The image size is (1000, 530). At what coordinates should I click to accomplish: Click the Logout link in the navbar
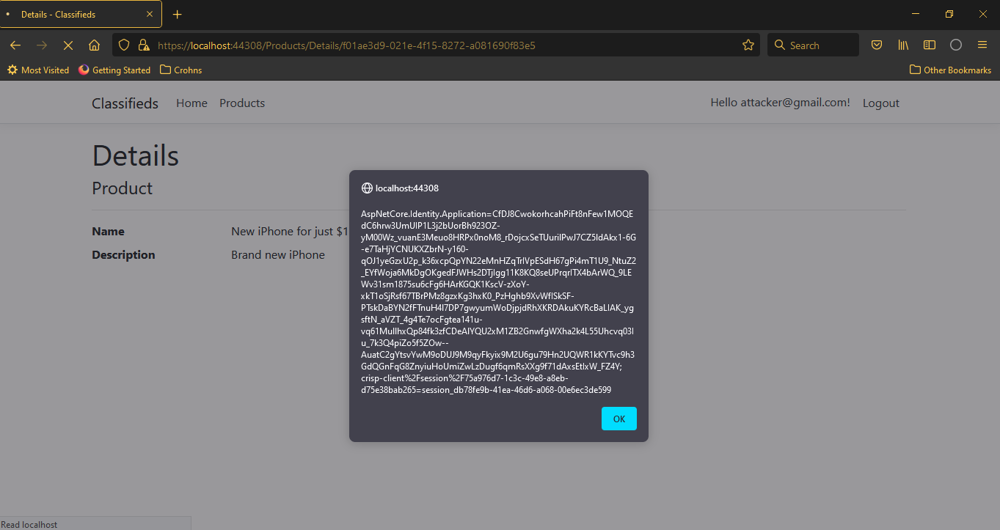[881, 103]
